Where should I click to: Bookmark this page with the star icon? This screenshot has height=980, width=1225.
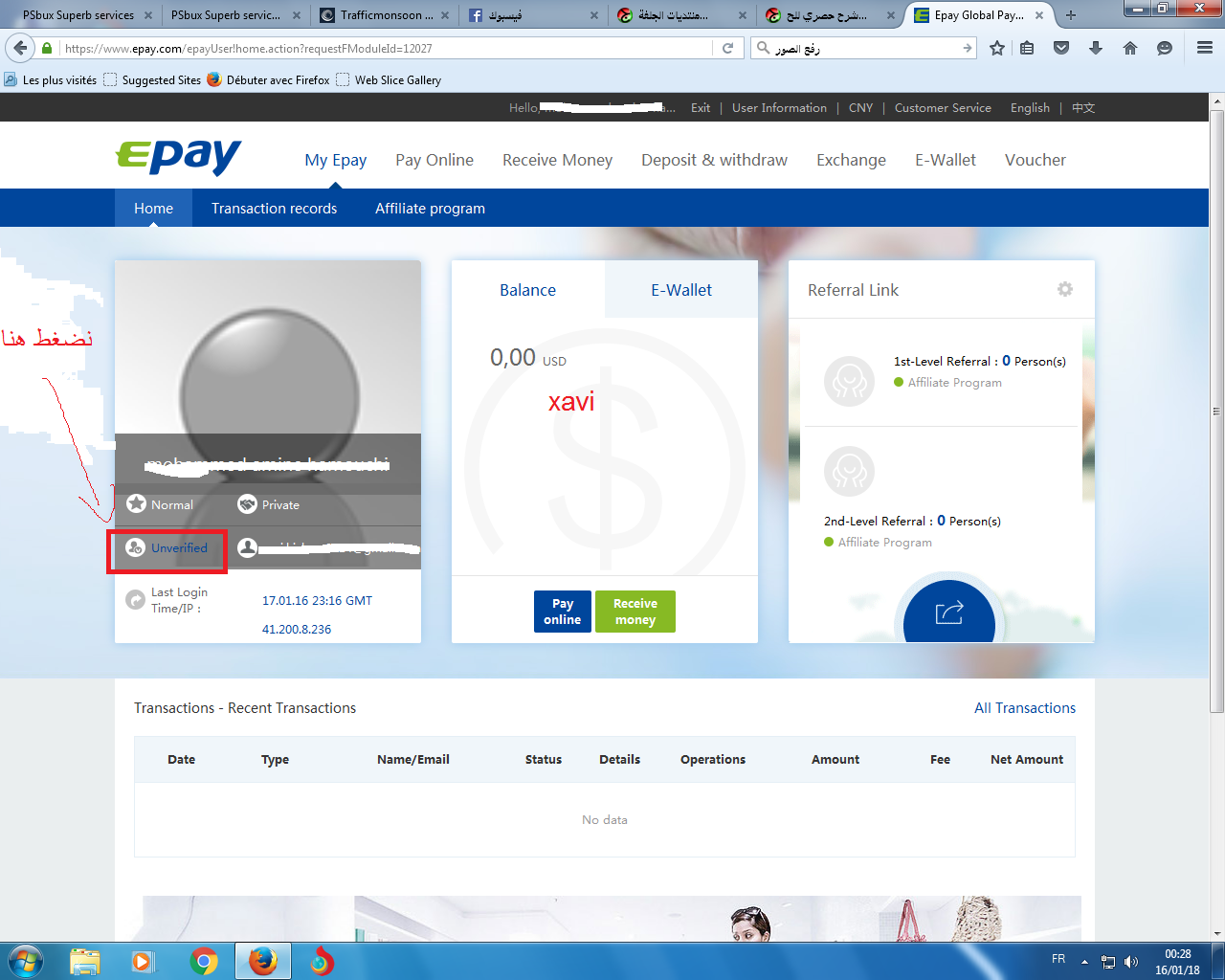point(997,48)
